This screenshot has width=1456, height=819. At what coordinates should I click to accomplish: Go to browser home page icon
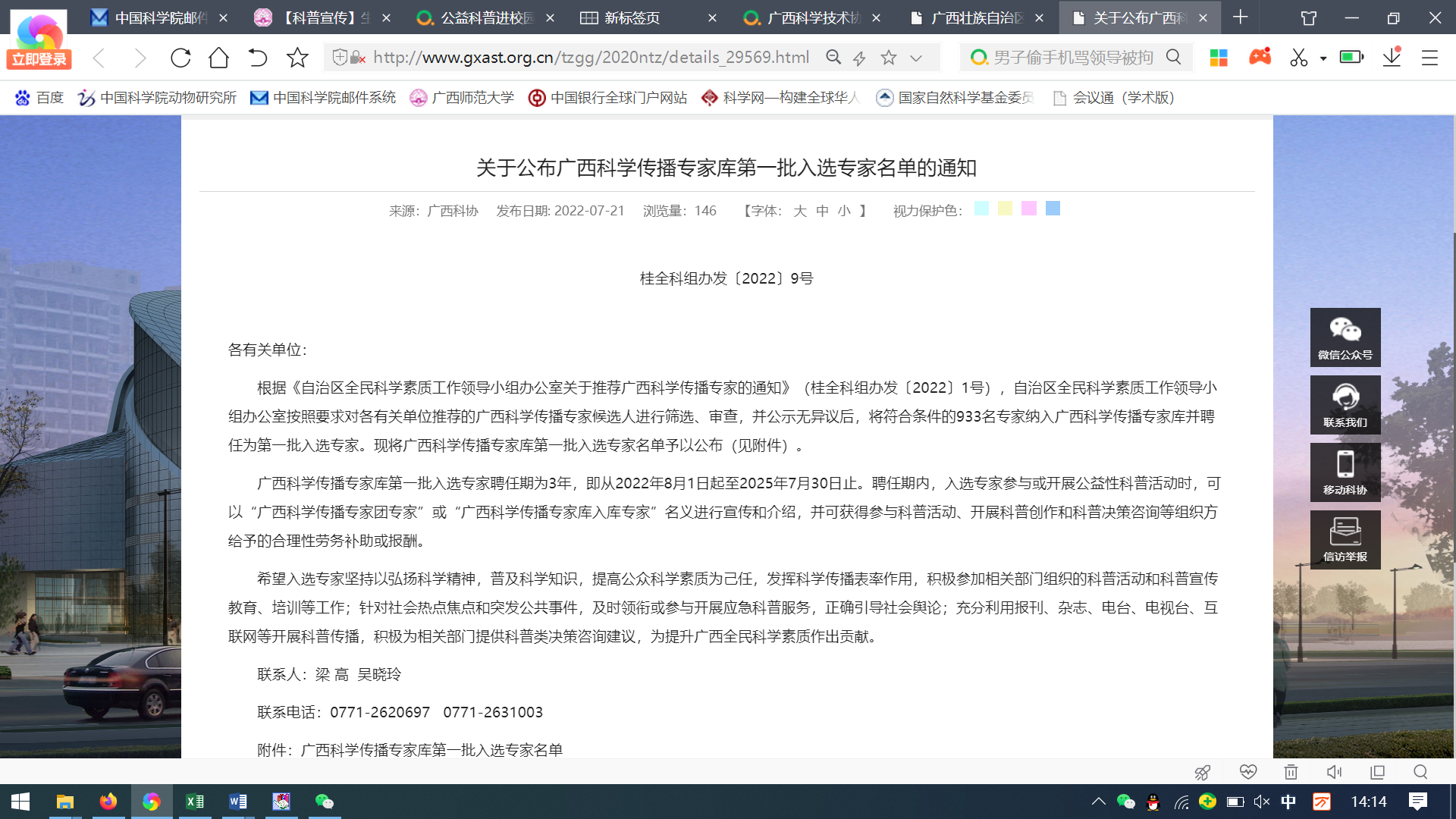tap(218, 58)
